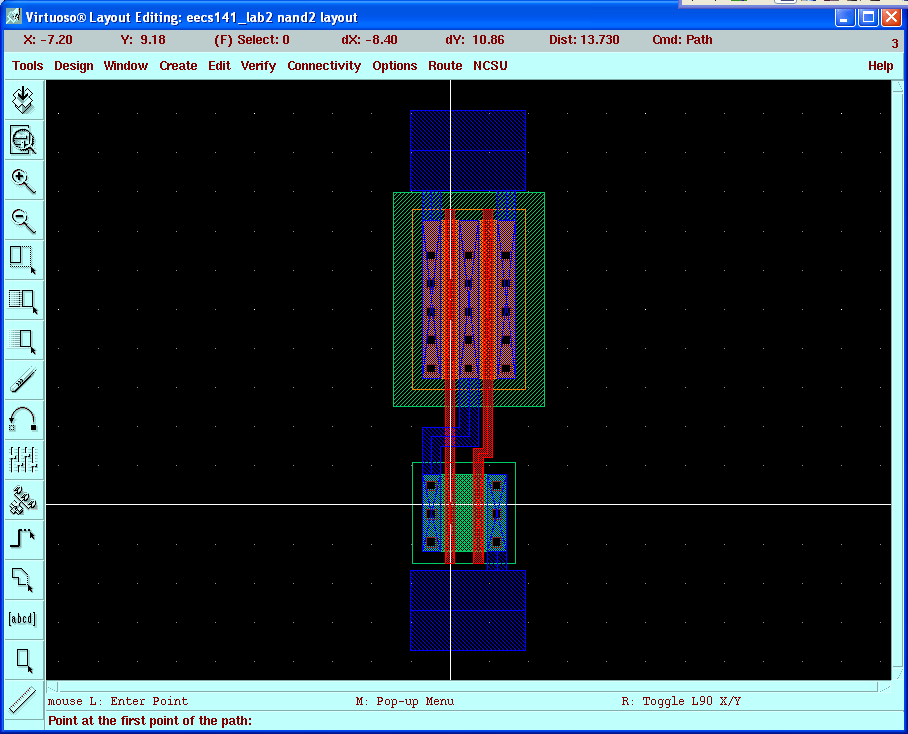Select the Label [abcd] tool
This screenshot has width=908, height=734.
tap(23, 618)
